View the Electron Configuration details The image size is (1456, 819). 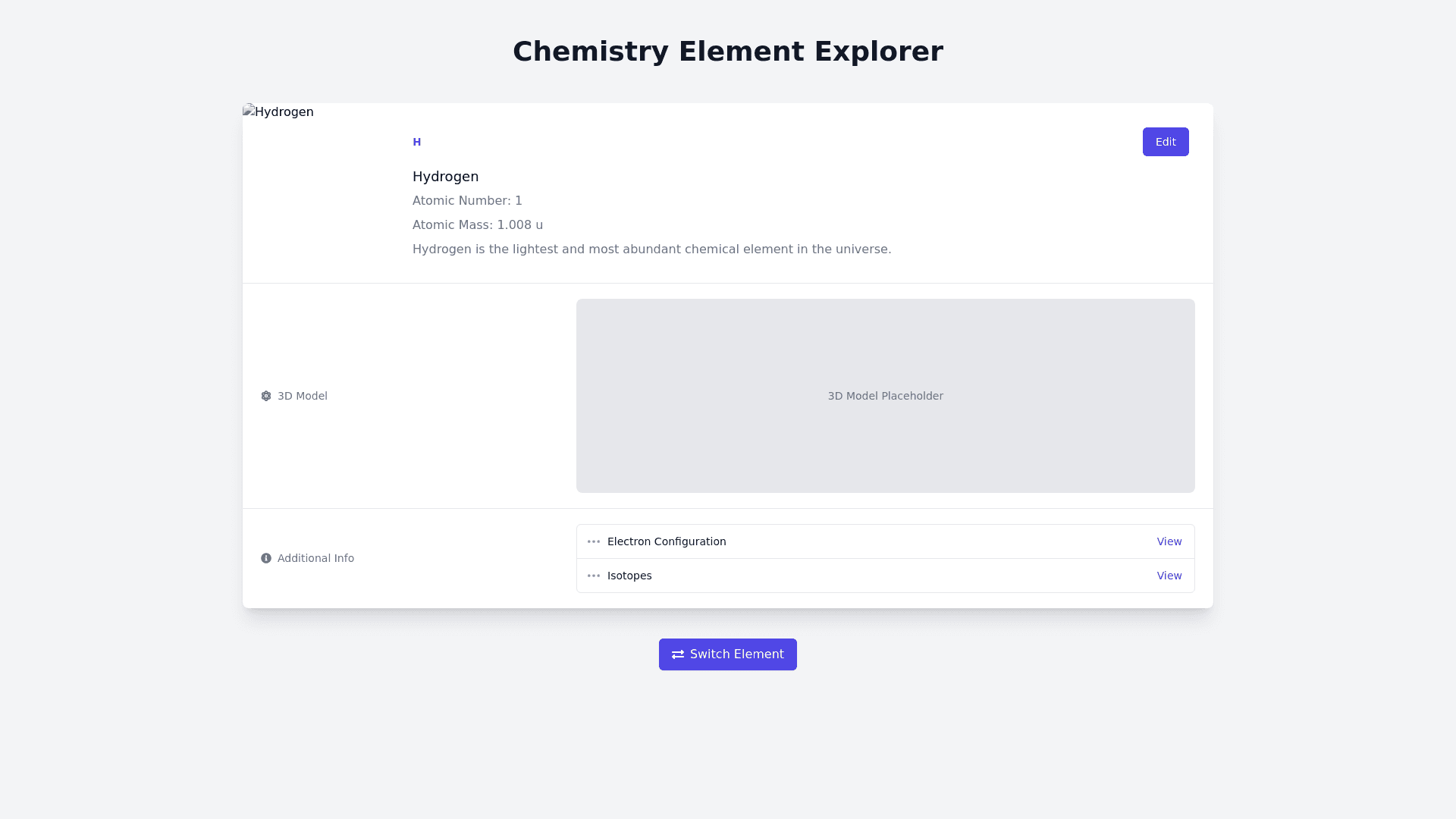(1169, 541)
